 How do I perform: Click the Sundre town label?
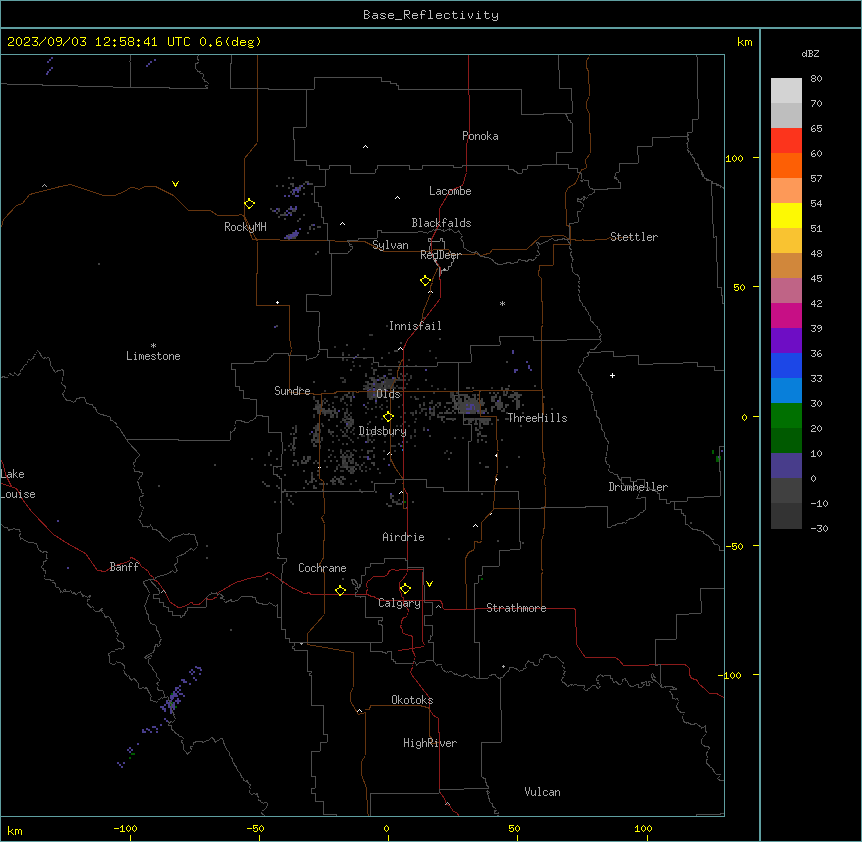[x=292, y=391]
